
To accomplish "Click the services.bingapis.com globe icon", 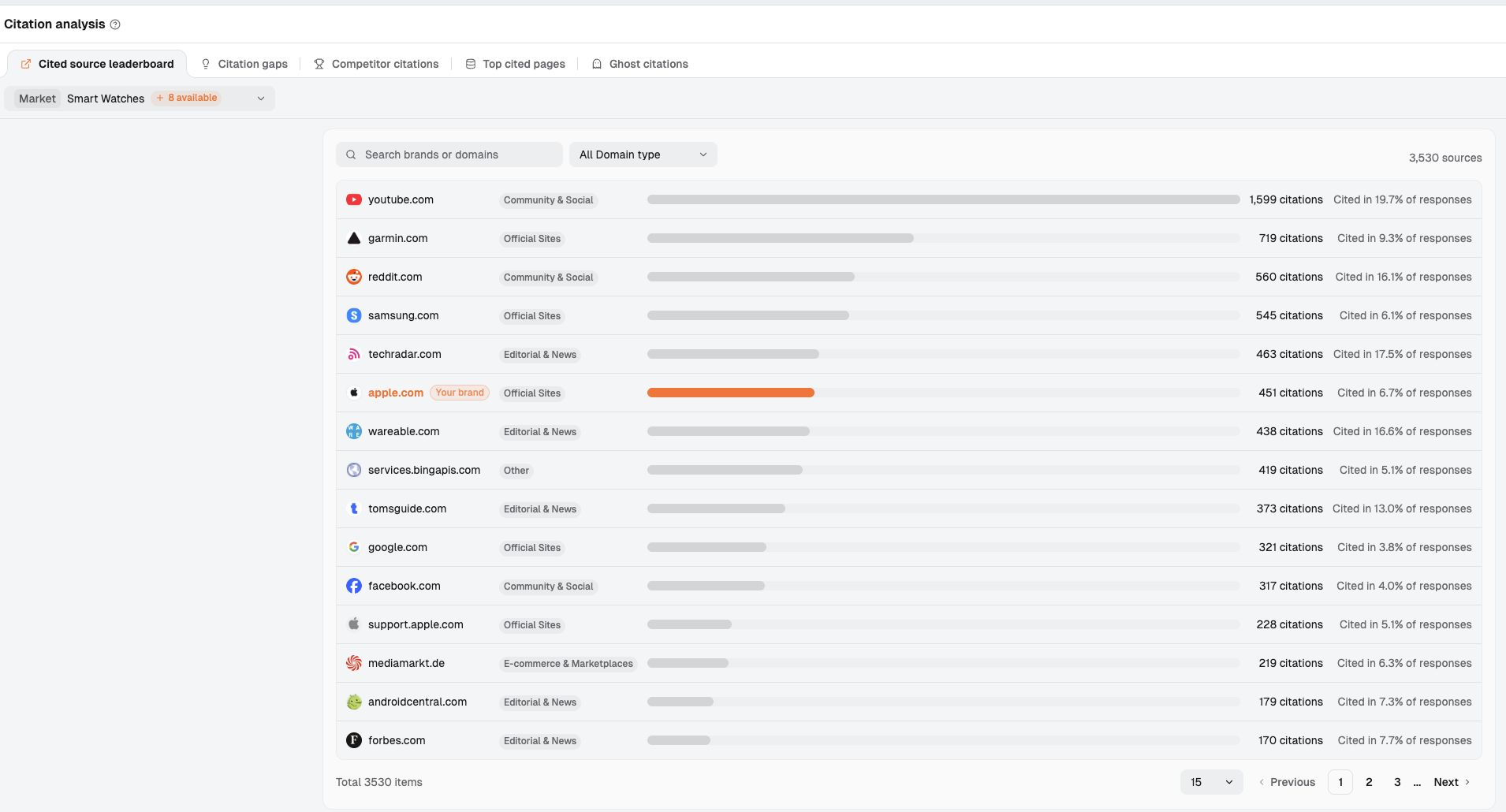I will point(354,471).
